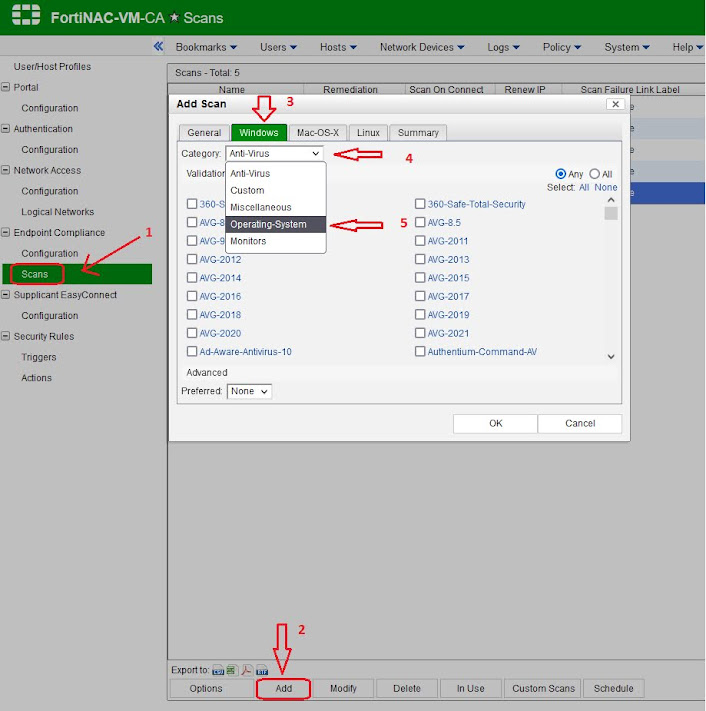Click Cancel in Add Scan dialog
The height and width of the screenshot is (711, 706).
pyautogui.click(x=580, y=423)
